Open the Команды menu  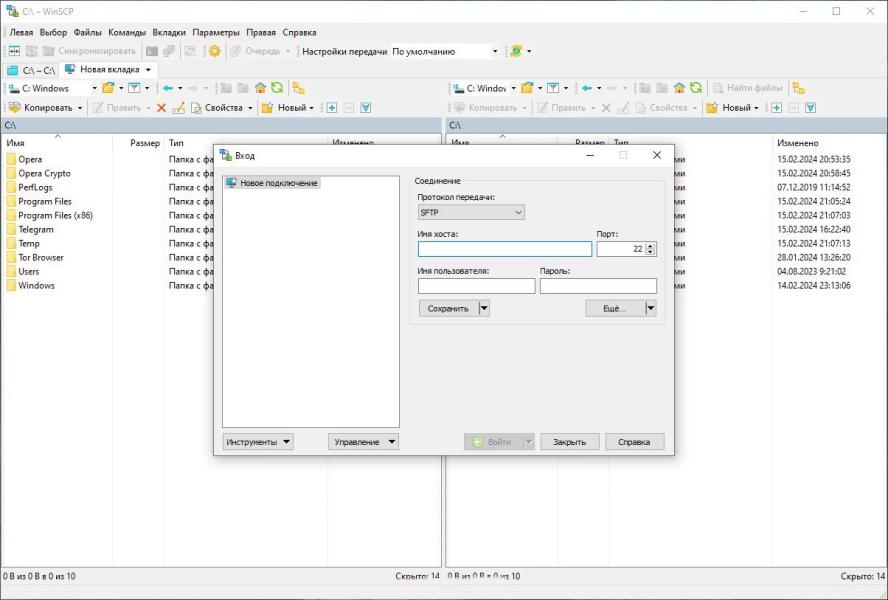[127, 32]
